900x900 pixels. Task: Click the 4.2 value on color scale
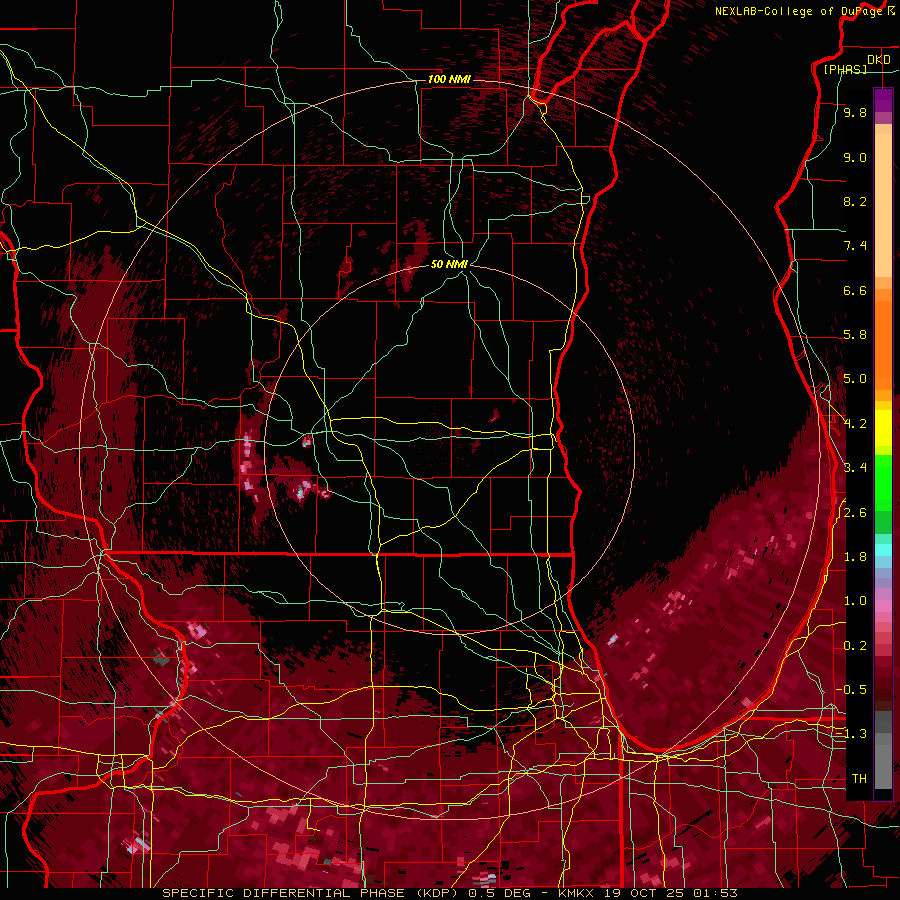coord(855,424)
